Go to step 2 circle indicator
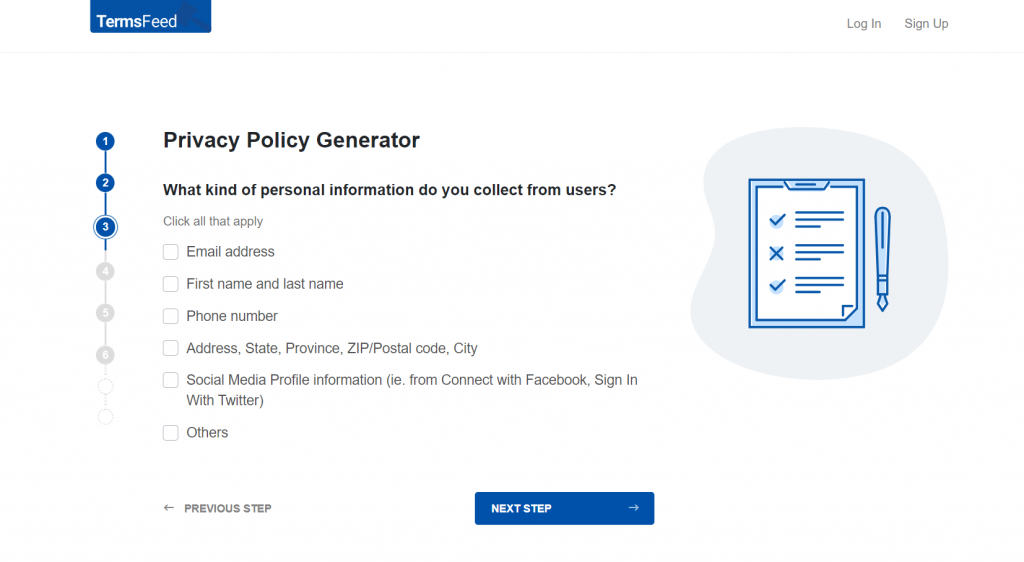 pos(105,183)
